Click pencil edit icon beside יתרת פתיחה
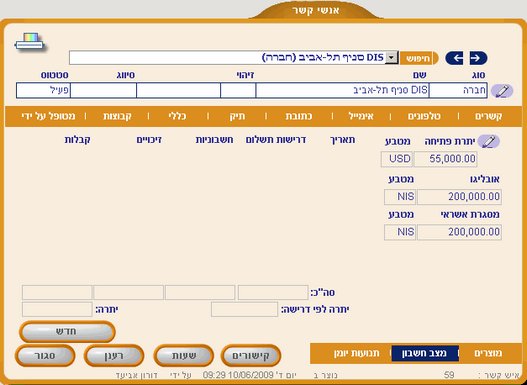The width and height of the screenshot is (527, 385). [x=488, y=141]
